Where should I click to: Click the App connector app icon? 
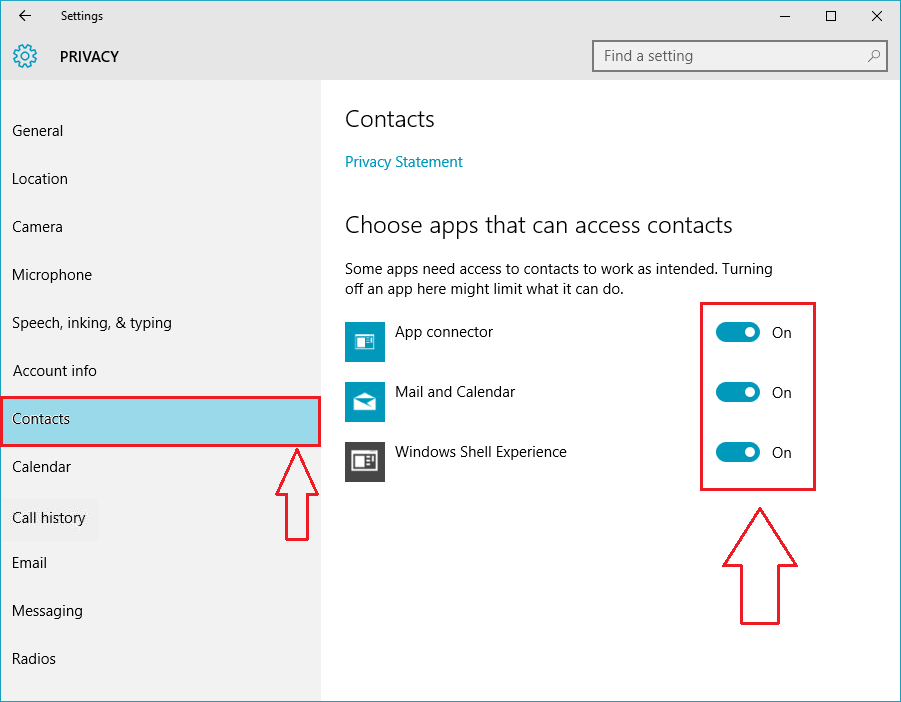(x=365, y=341)
